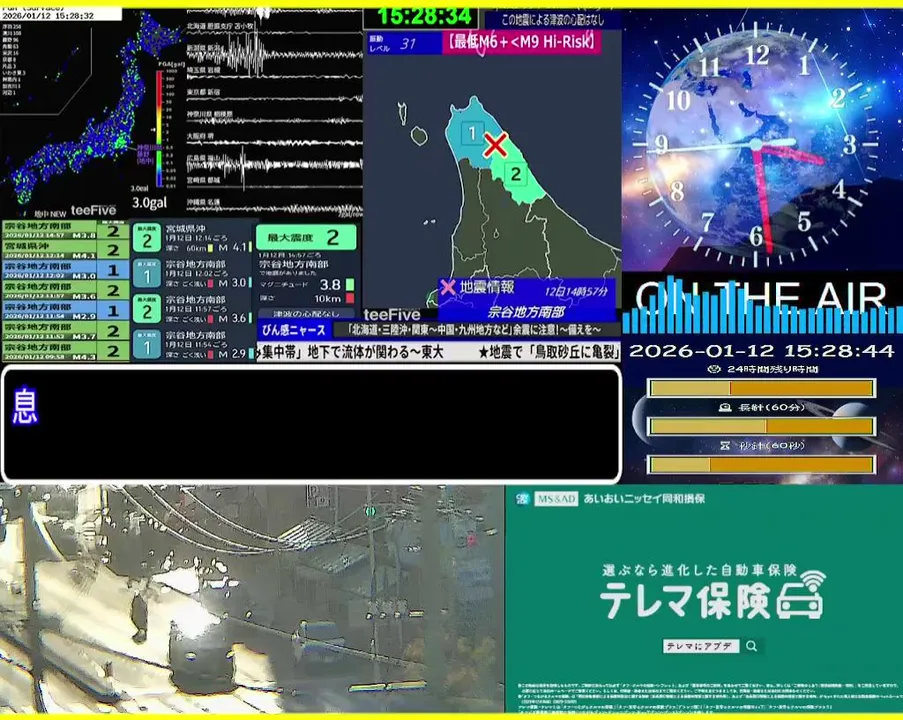The width and height of the screenshot is (903, 720).
Task: Select the 宗谷地方南部 11:54 M2.9 list row
Action: point(66,310)
